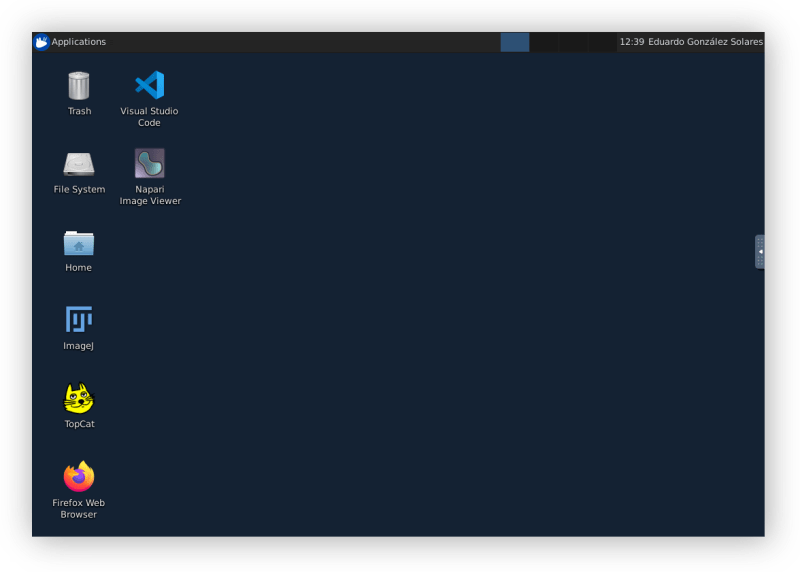The image size is (800, 572).
Task: Click the Firefox Web Browser label
Action: (x=79, y=508)
